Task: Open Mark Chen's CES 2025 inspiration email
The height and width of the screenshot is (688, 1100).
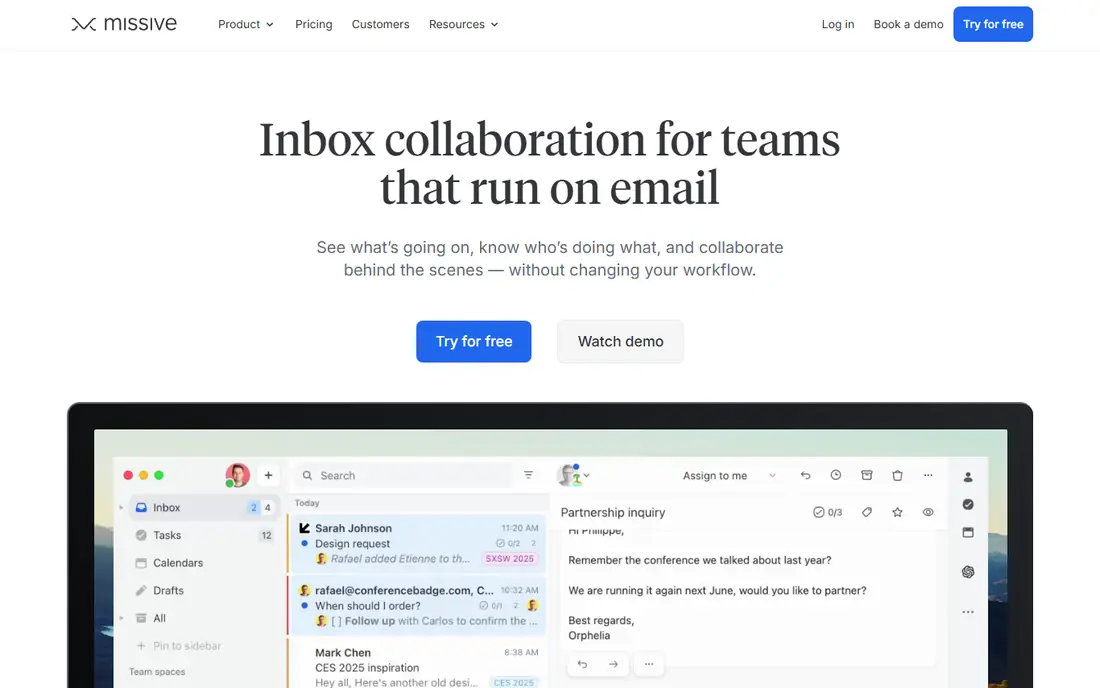Action: pyautogui.click(x=417, y=665)
